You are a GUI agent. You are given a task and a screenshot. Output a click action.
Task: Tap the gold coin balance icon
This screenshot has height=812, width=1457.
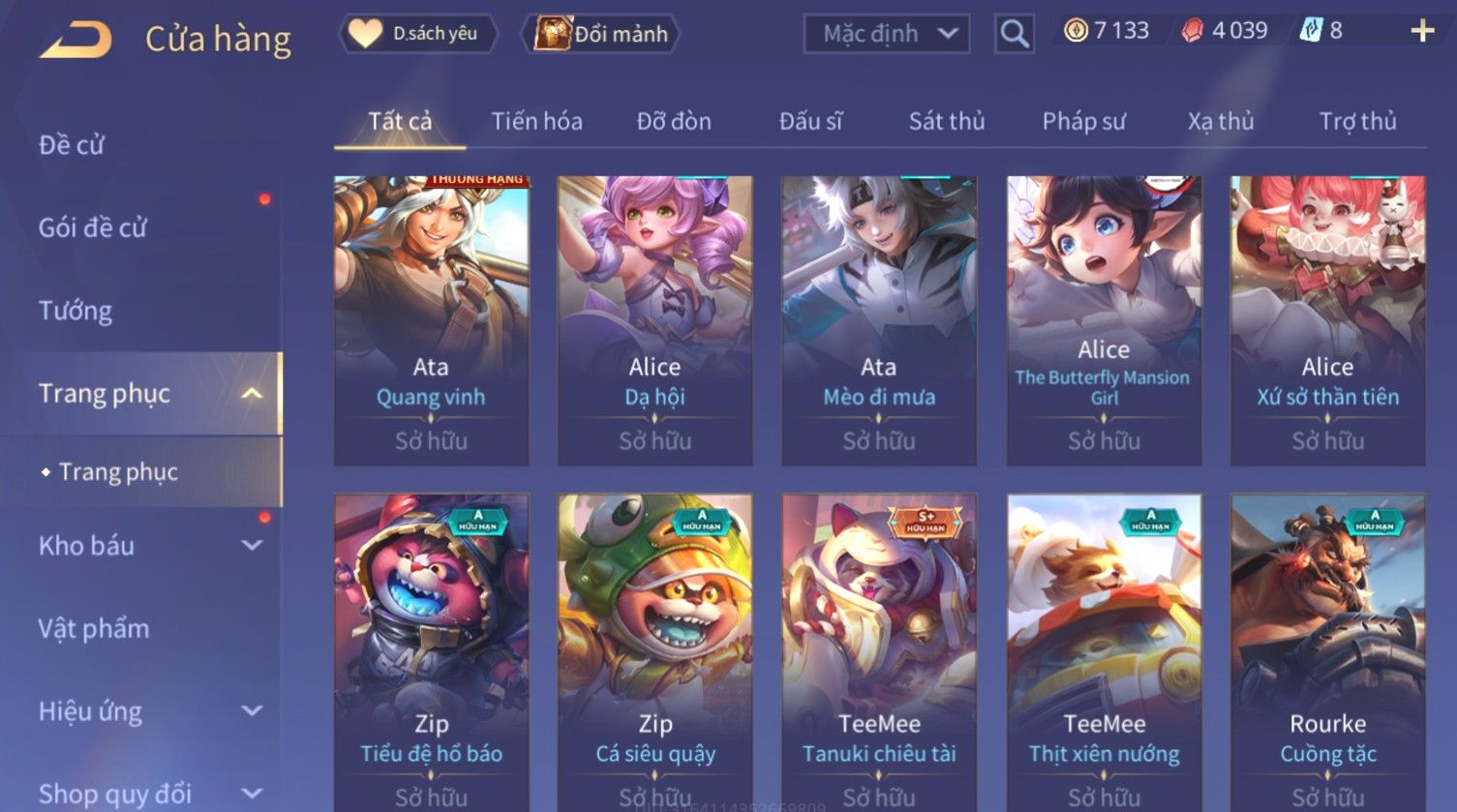click(1076, 31)
